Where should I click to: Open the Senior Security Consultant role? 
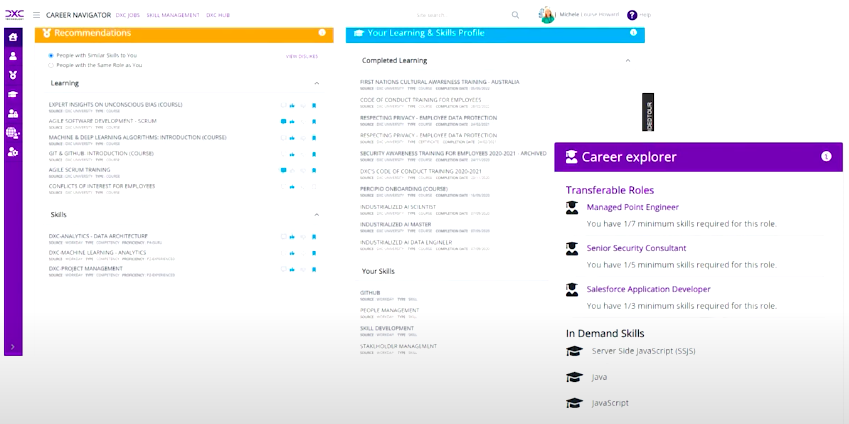tap(636, 248)
